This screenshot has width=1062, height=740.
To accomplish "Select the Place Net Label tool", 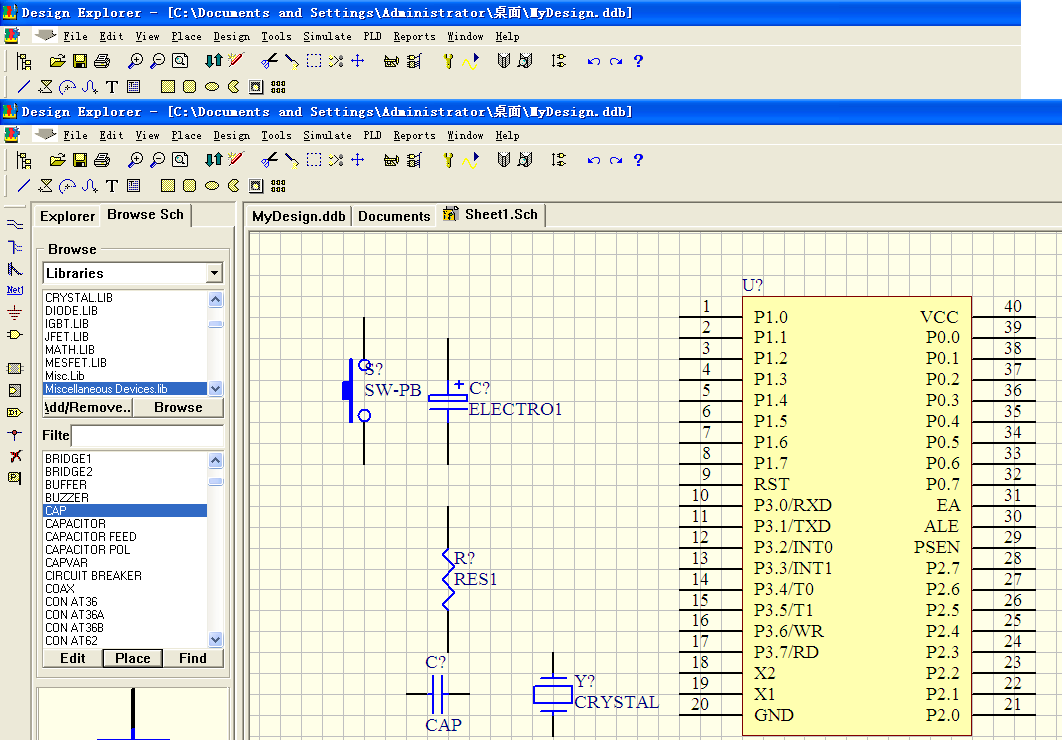I will pos(15,290).
